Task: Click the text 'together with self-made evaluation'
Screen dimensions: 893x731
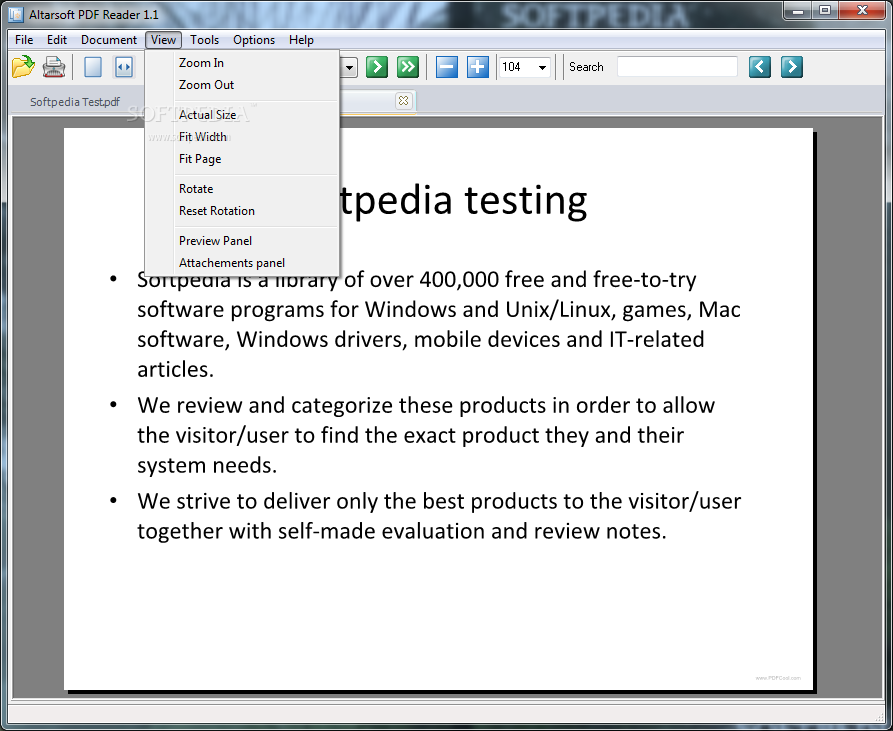Action: [x=312, y=531]
